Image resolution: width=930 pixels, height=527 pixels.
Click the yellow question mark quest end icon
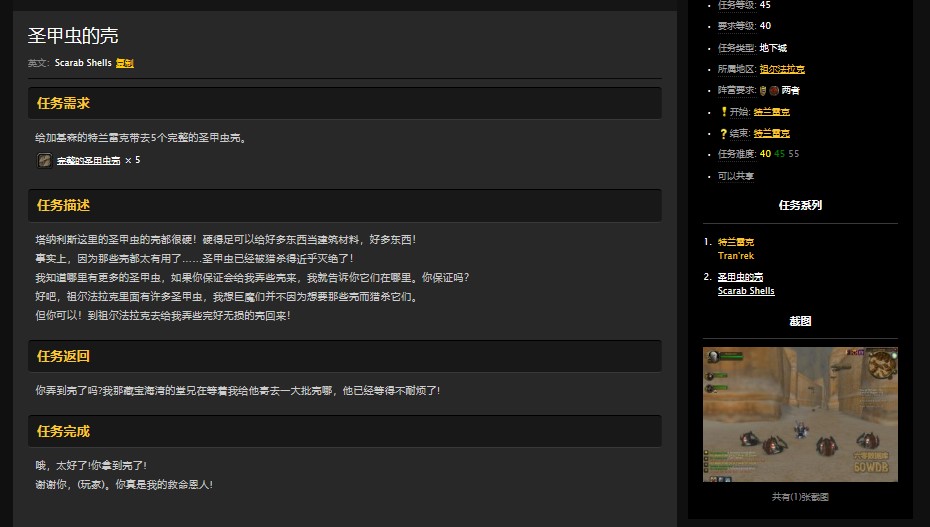pyautogui.click(x=724, y=133)
